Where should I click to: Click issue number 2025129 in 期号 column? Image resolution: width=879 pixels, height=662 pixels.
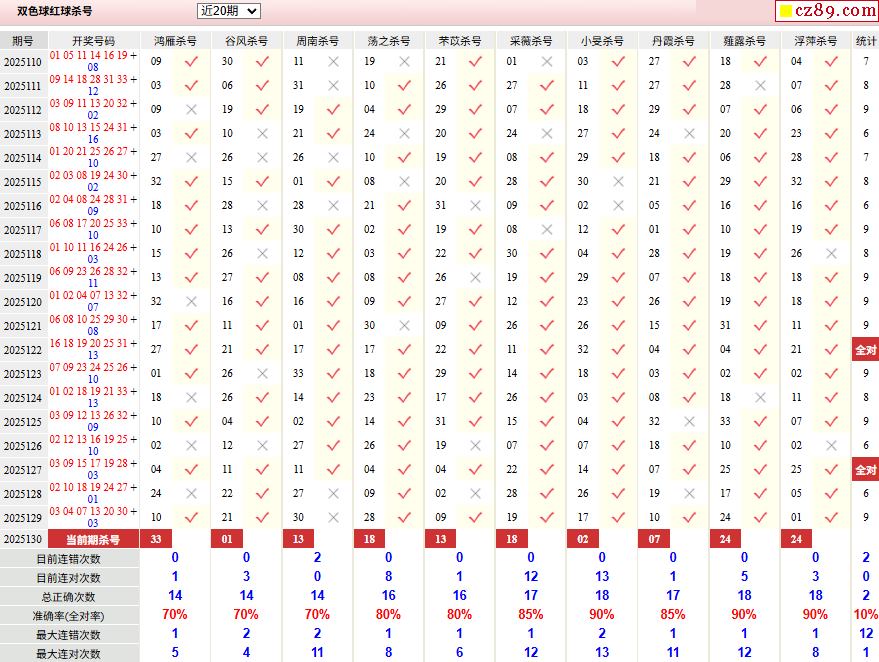pyautogui.click(x=22, y=518)
